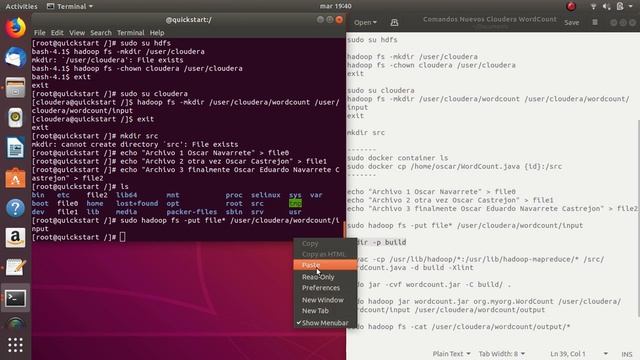Click 'sudo su cloudera' line in editor
Image resolution: width=640 pixels, height=360 pixels.
pyautogui.click(x=381, y=91)
